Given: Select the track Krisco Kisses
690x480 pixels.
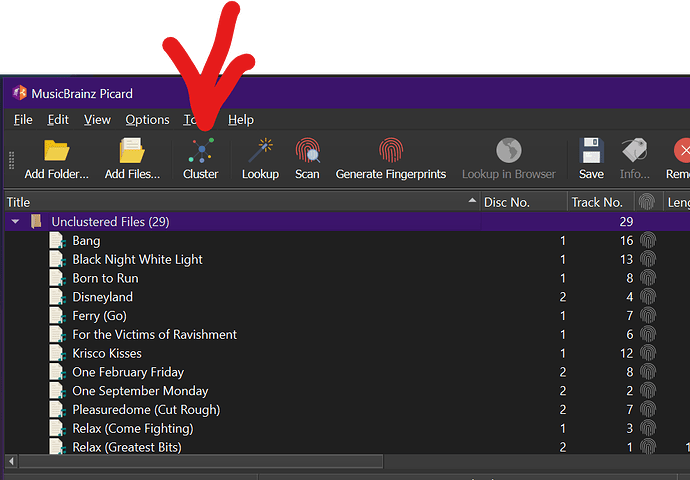Looking at the screenshot, I should [x=107, y=353].
